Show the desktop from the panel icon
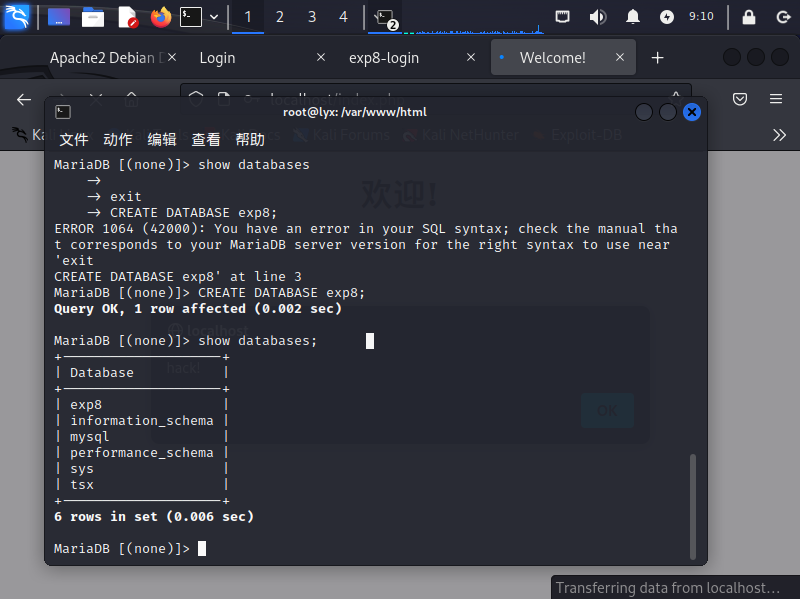 click(59, 17)
